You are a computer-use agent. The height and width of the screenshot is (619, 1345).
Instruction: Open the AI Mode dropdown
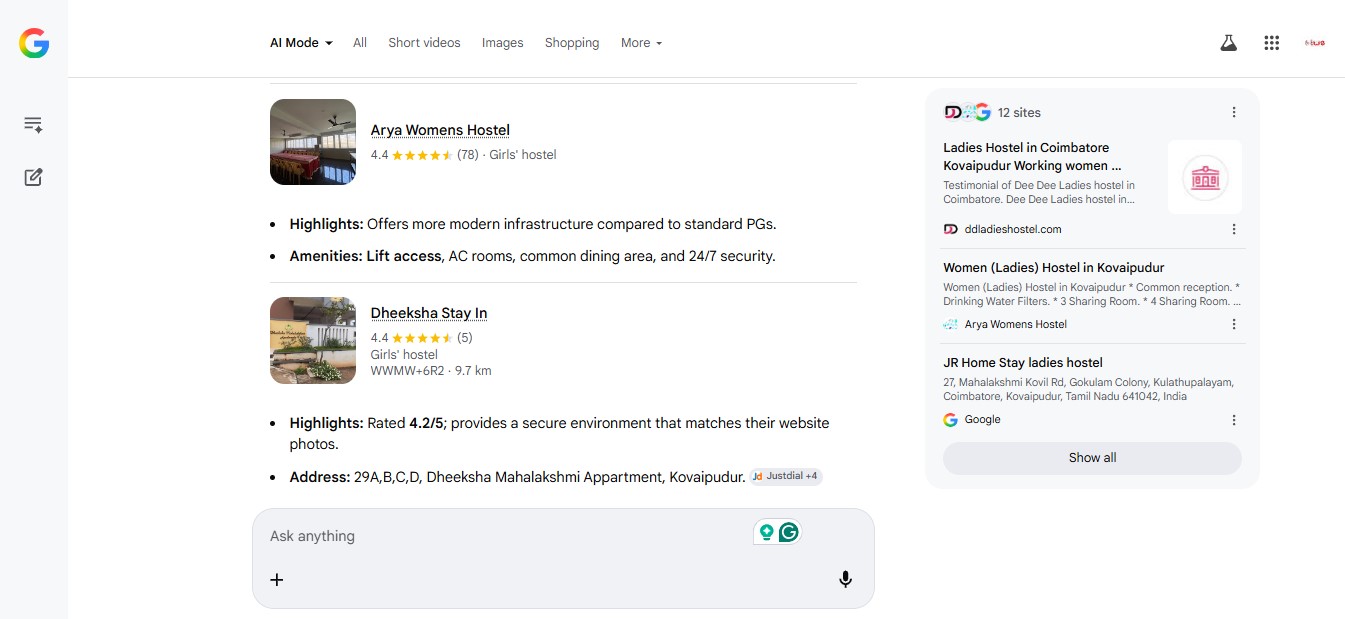(x=301, y=43)
